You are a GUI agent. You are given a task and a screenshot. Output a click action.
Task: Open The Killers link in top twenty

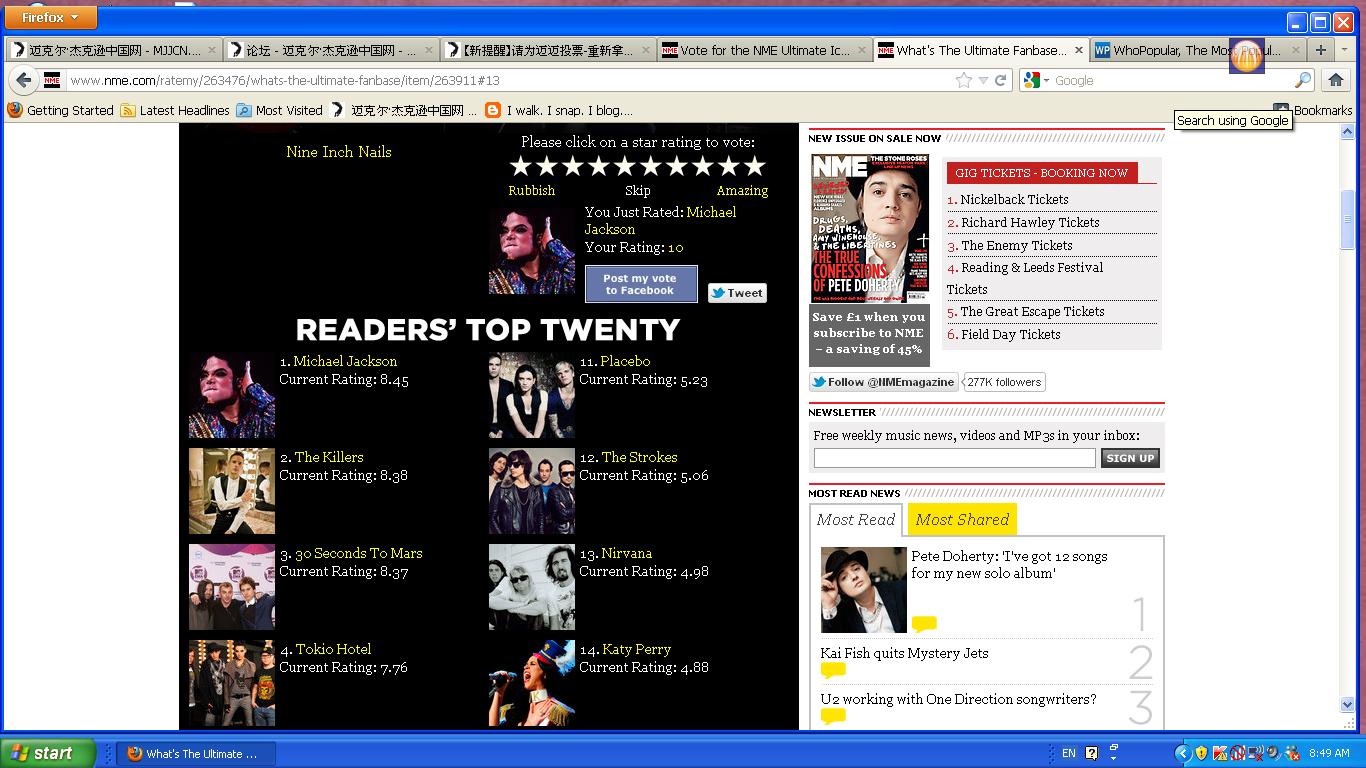328,457
